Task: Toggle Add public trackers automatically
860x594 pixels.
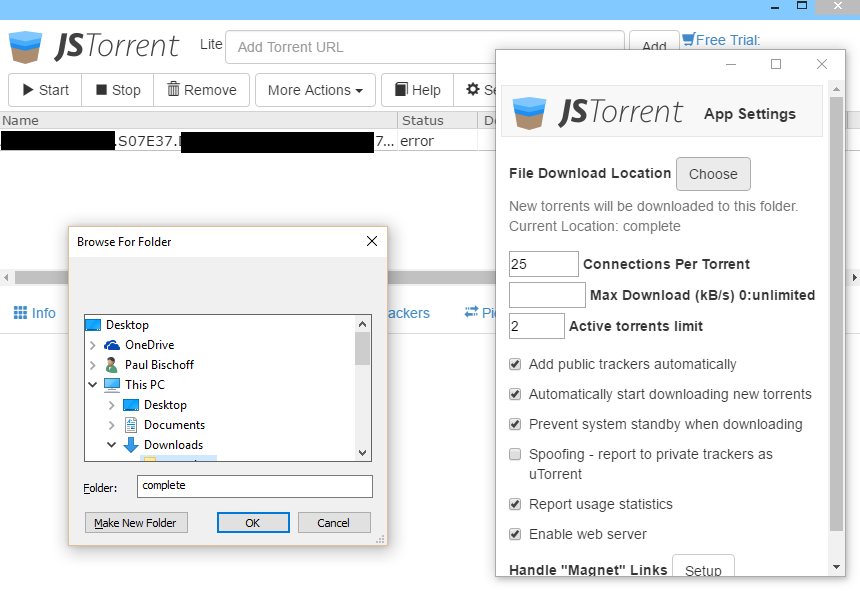Action: [515, 364]
